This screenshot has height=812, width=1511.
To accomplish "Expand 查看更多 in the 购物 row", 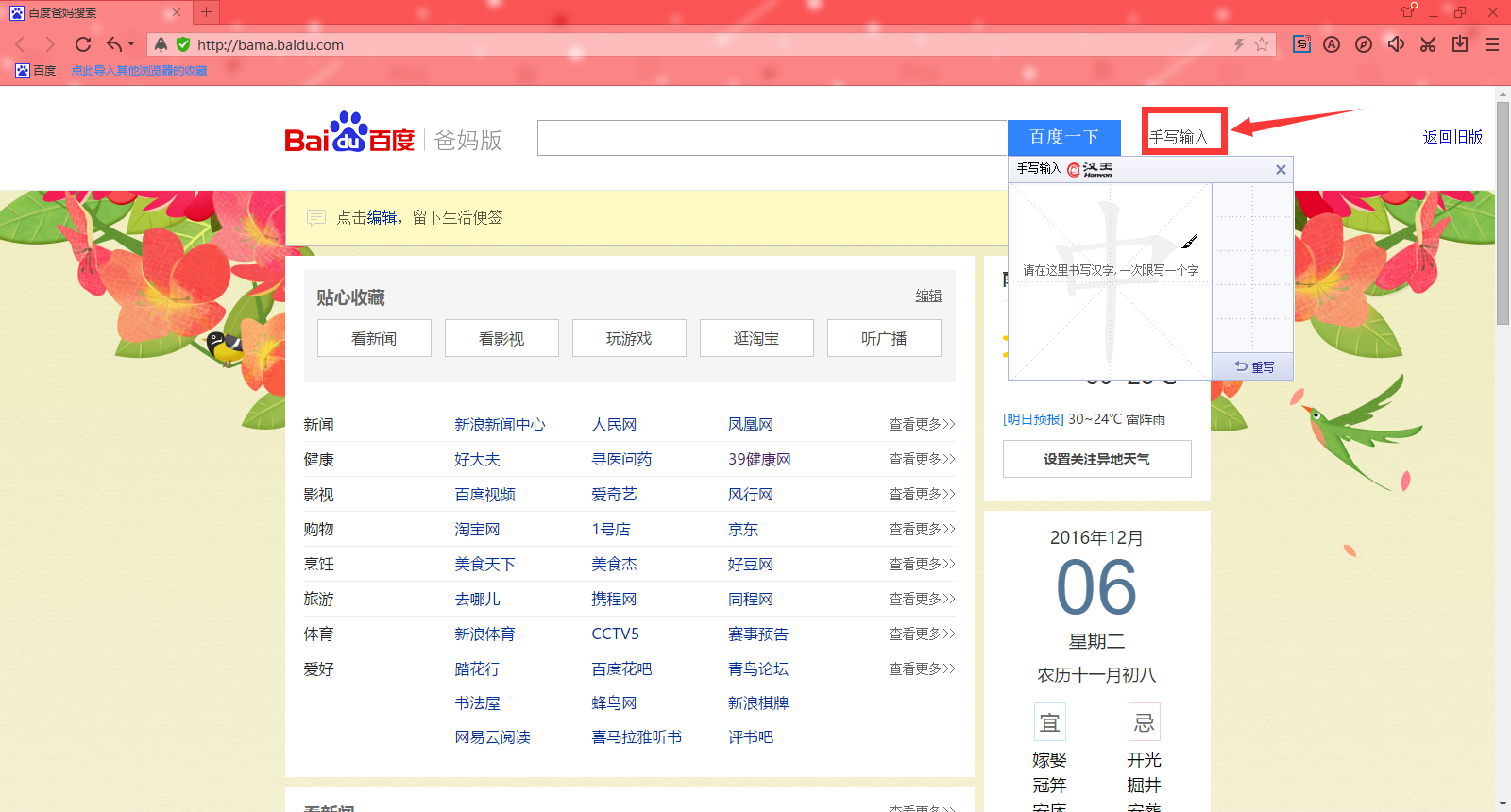I will [922, 530].
